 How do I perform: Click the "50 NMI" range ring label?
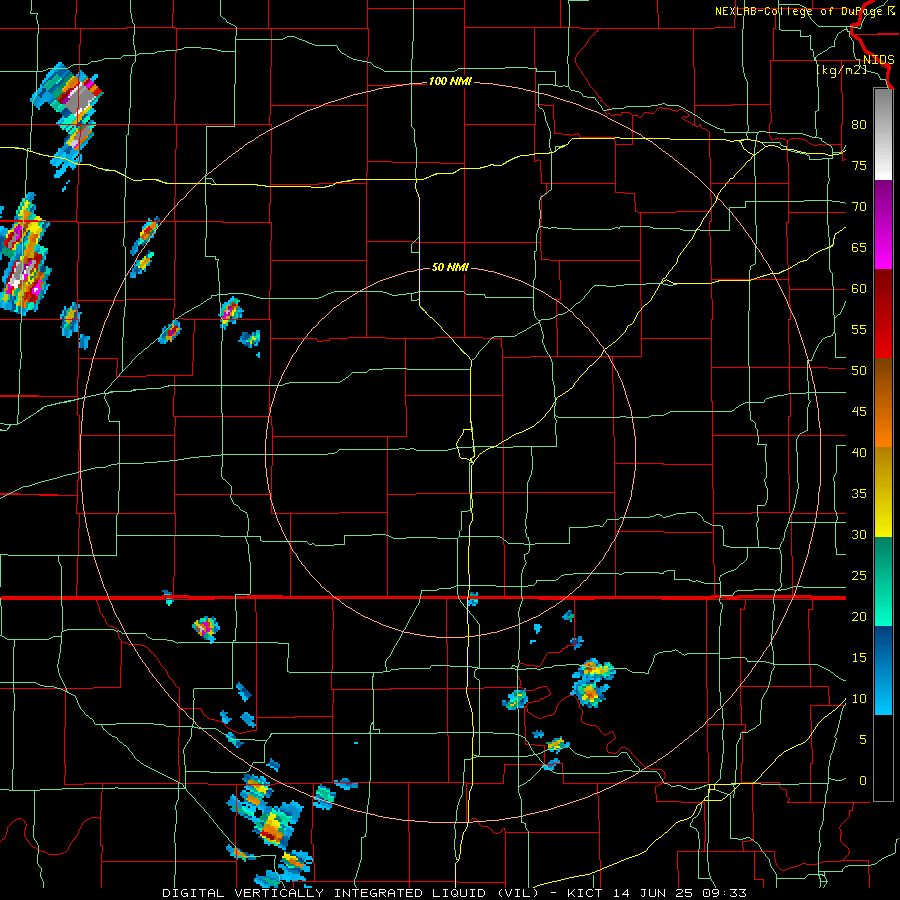[450, 267]
